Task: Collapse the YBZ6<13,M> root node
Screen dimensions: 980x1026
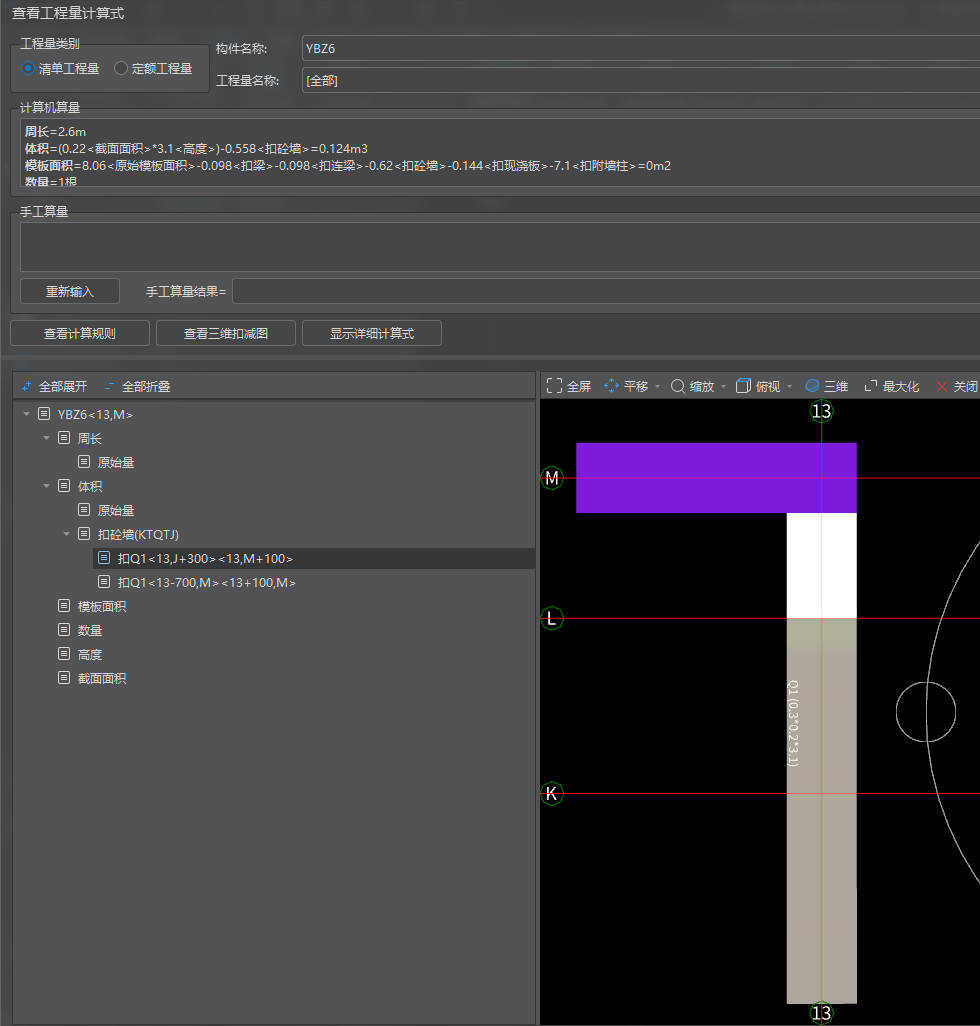Action: point(27,414)
